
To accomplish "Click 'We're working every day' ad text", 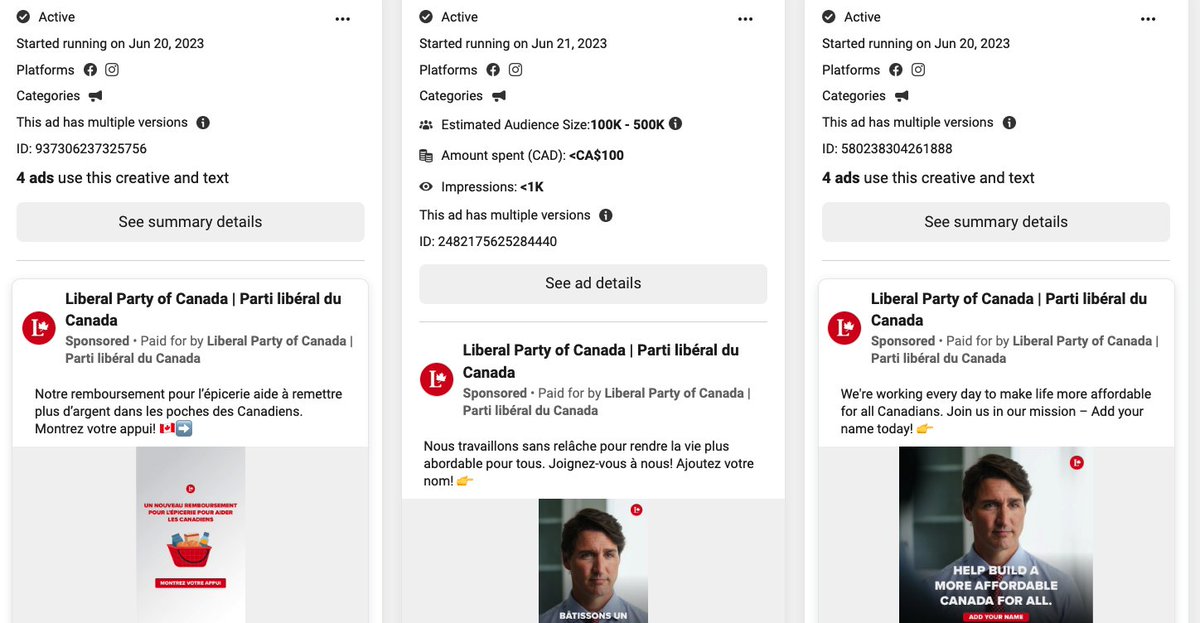I will (x=996, y=411).
